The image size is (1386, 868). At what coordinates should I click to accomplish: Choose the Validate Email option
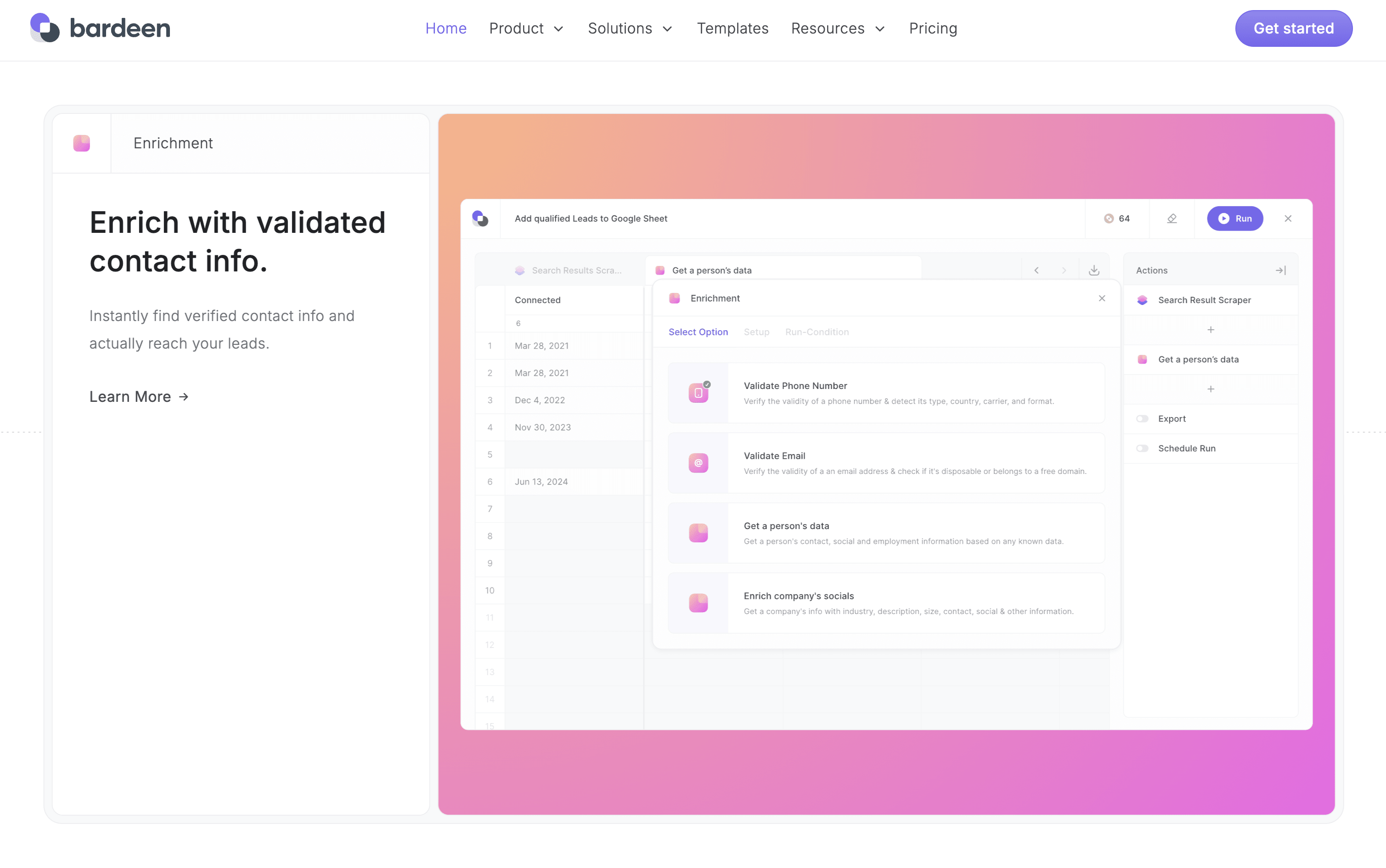(886, 463)
